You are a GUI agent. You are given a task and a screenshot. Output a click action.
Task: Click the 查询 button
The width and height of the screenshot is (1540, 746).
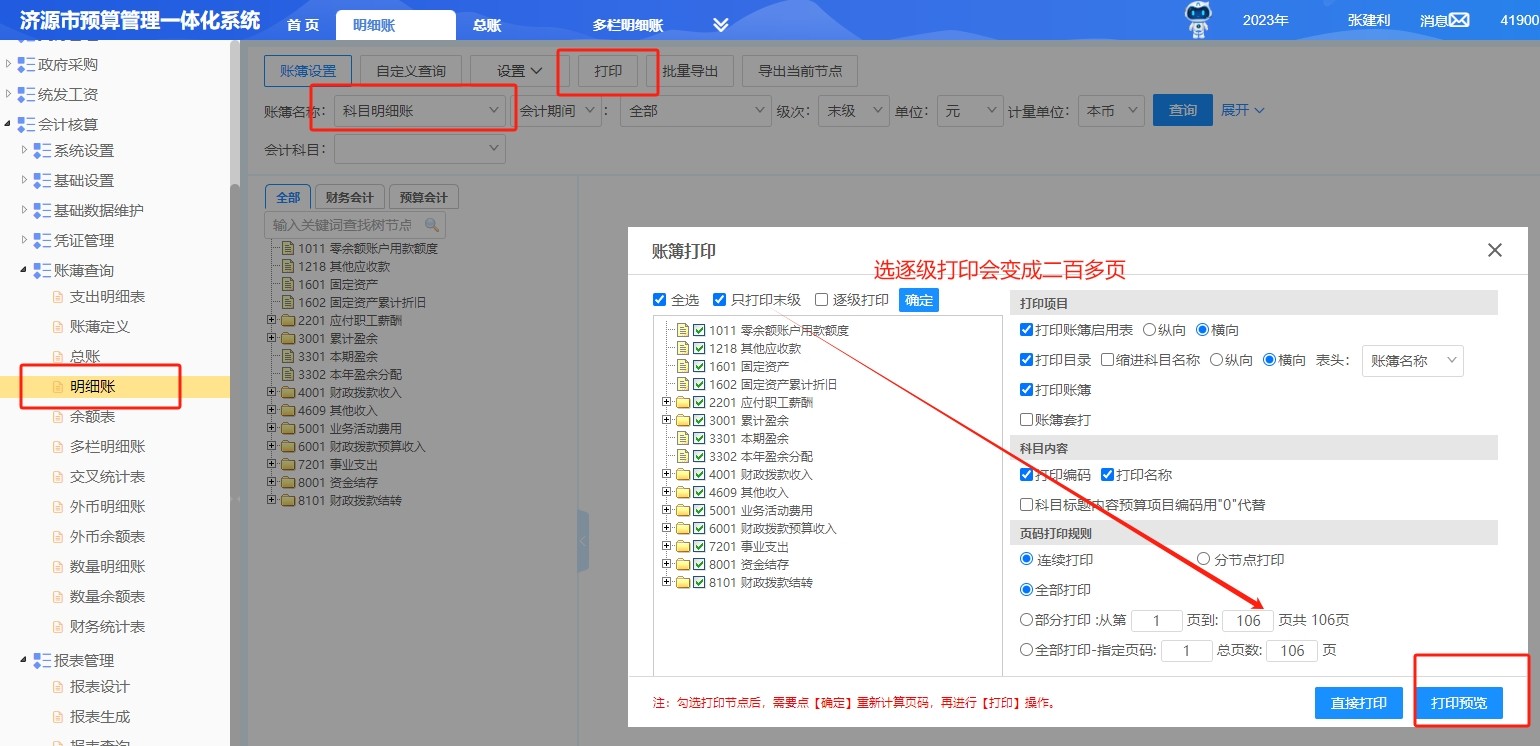tap(1183, 110)
